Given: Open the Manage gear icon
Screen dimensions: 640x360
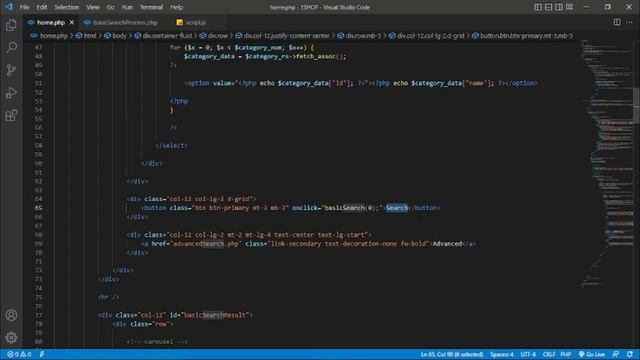Looking at the screenshot, I should pyautogui.click(x=11, y=338).
